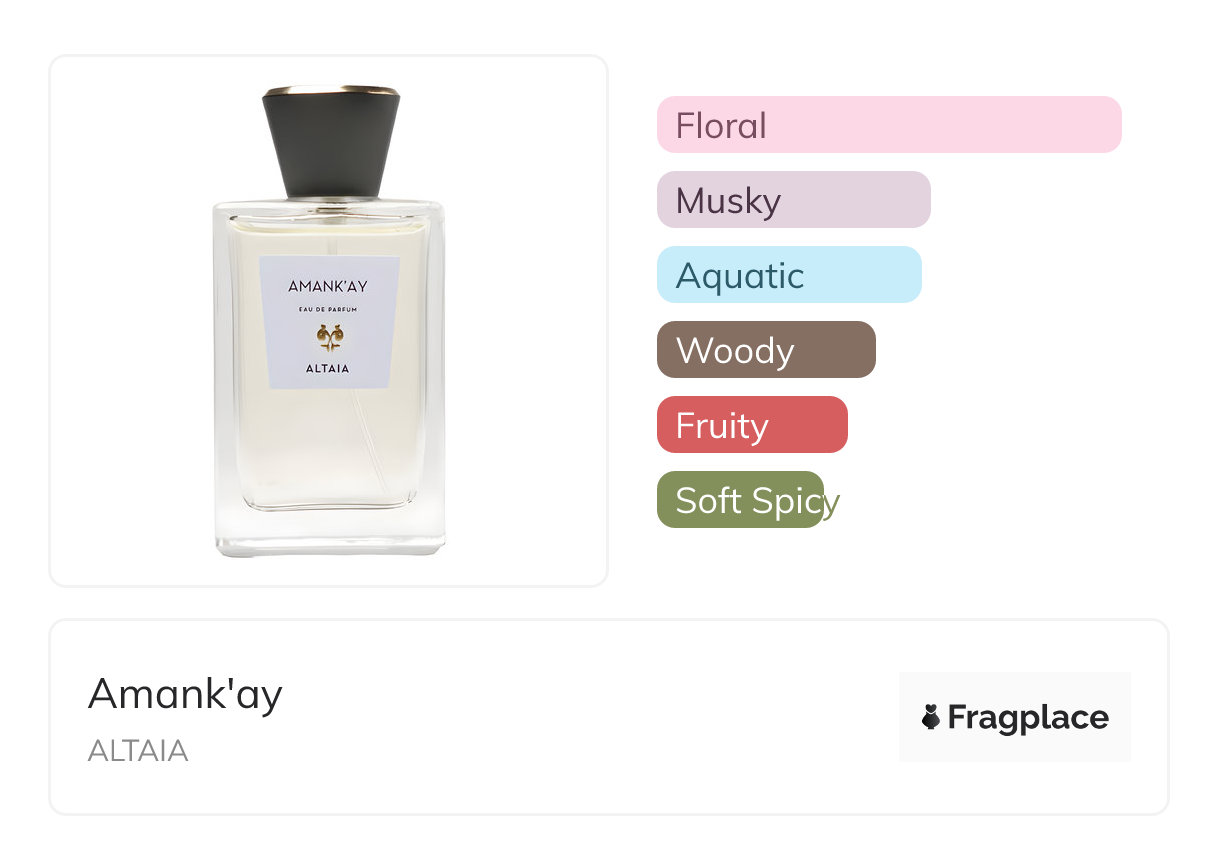The height and width of the screenshot is (864, 1218).
Task: Click the glass bottle base
Action: pos(330,532)
